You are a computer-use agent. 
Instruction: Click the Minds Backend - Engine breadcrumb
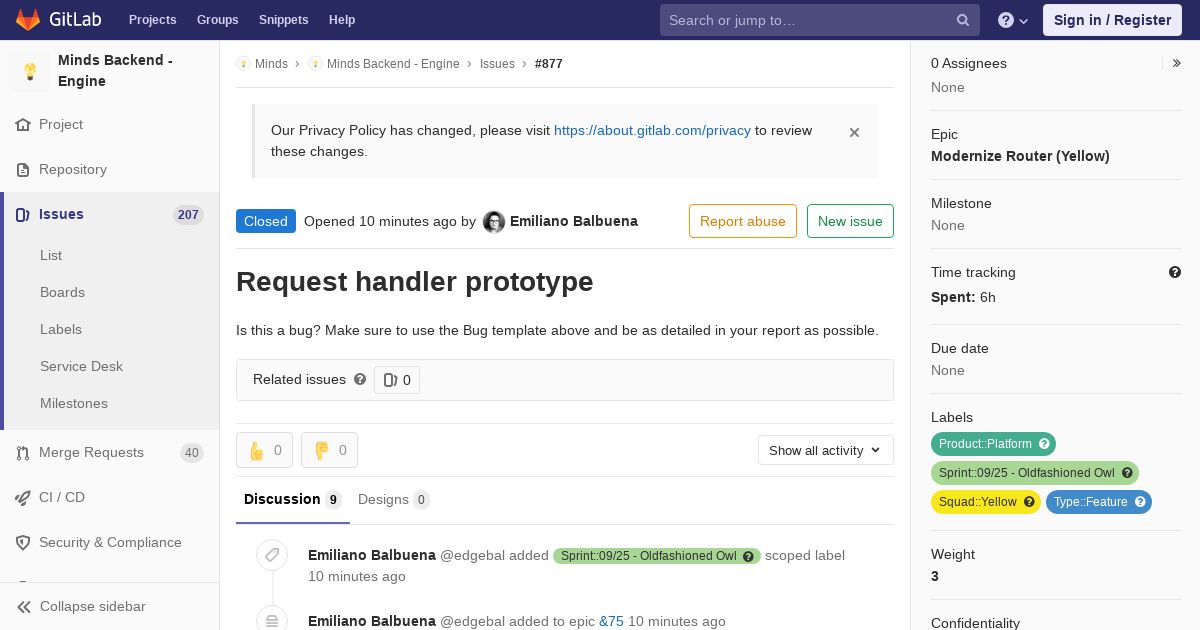coord(393,64)
